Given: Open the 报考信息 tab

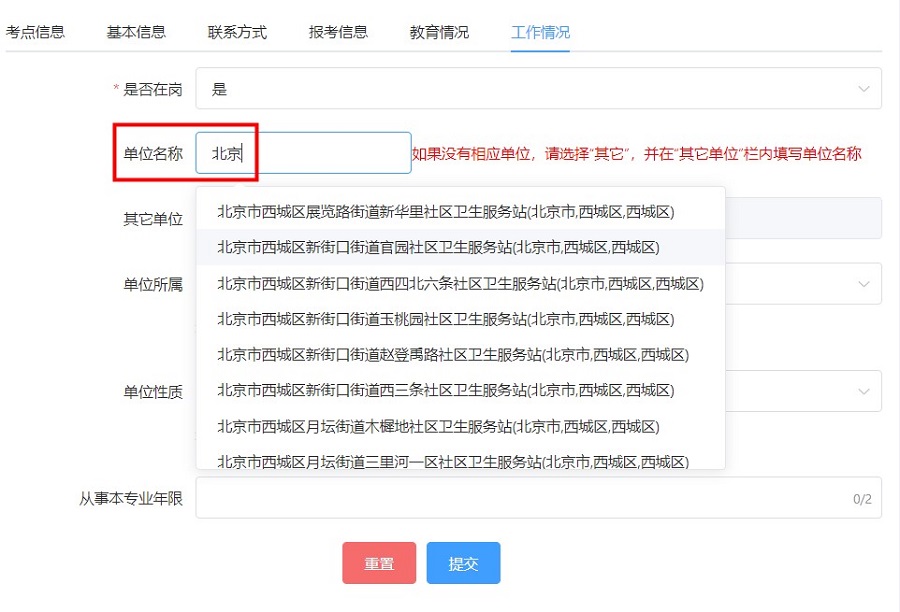Looking at the screenshot, I should pos(338,32).
